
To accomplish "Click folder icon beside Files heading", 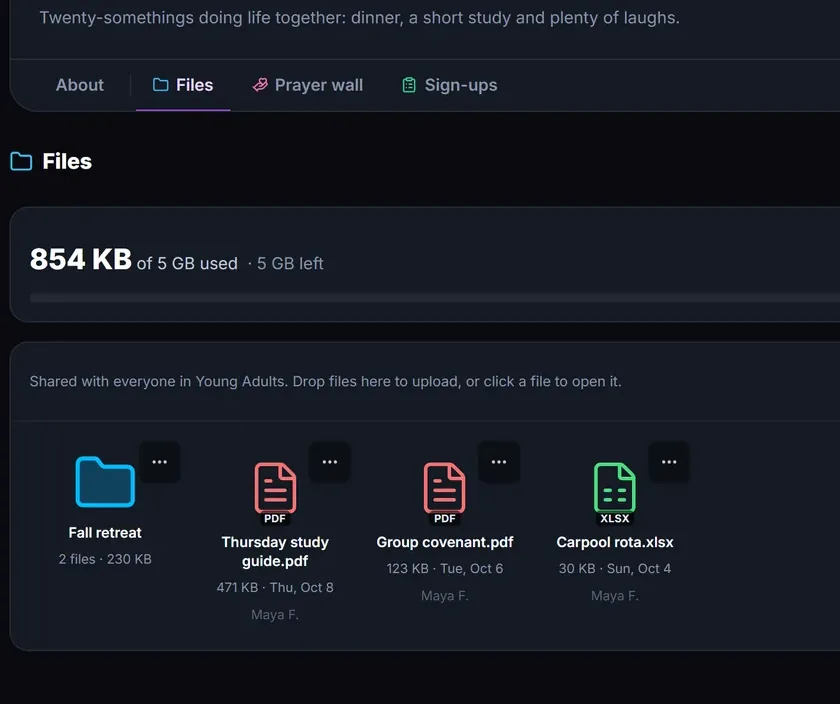I will click(x=21, y=161).
